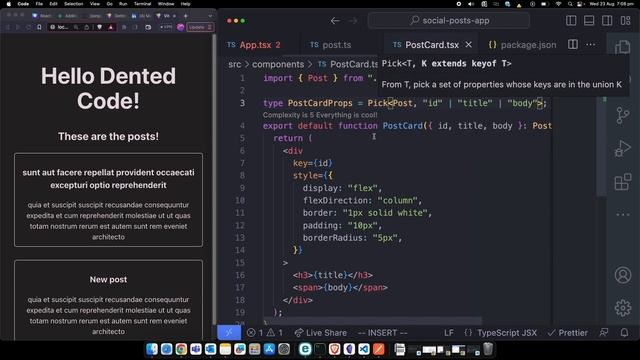Screen dimensions: 640x360
Task: Click the browser bookmark icon
Action: click(x=39, y=27)
